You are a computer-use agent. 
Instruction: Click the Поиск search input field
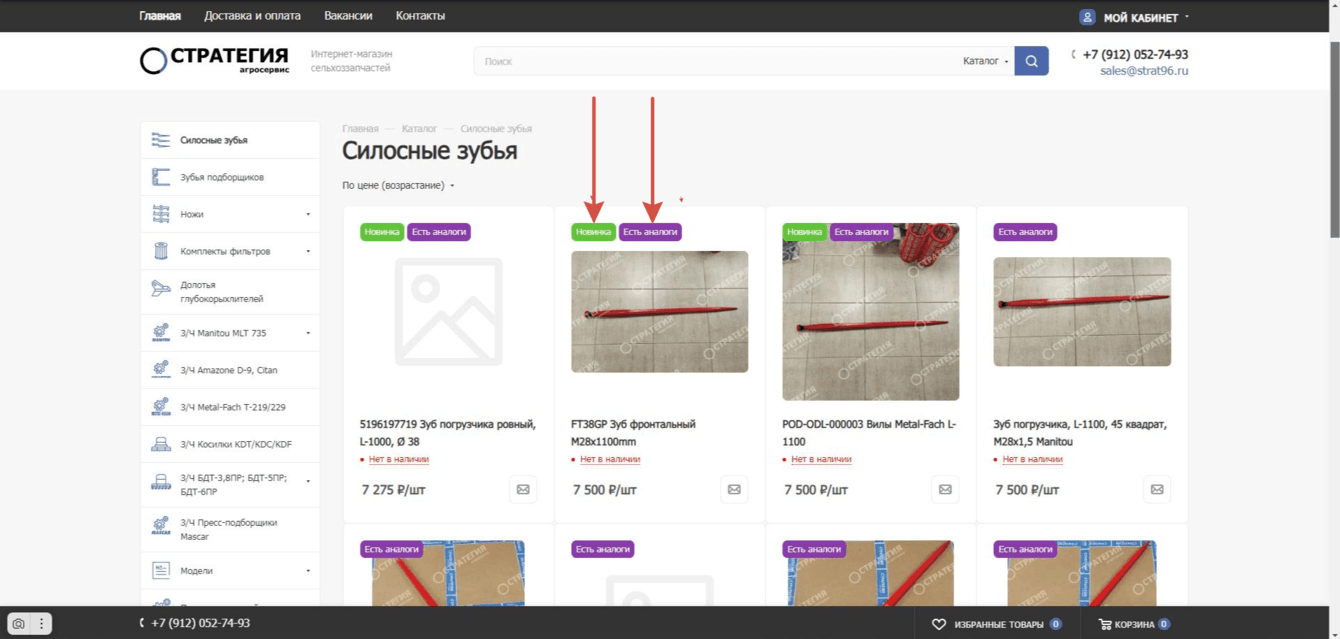pos(715,61)
